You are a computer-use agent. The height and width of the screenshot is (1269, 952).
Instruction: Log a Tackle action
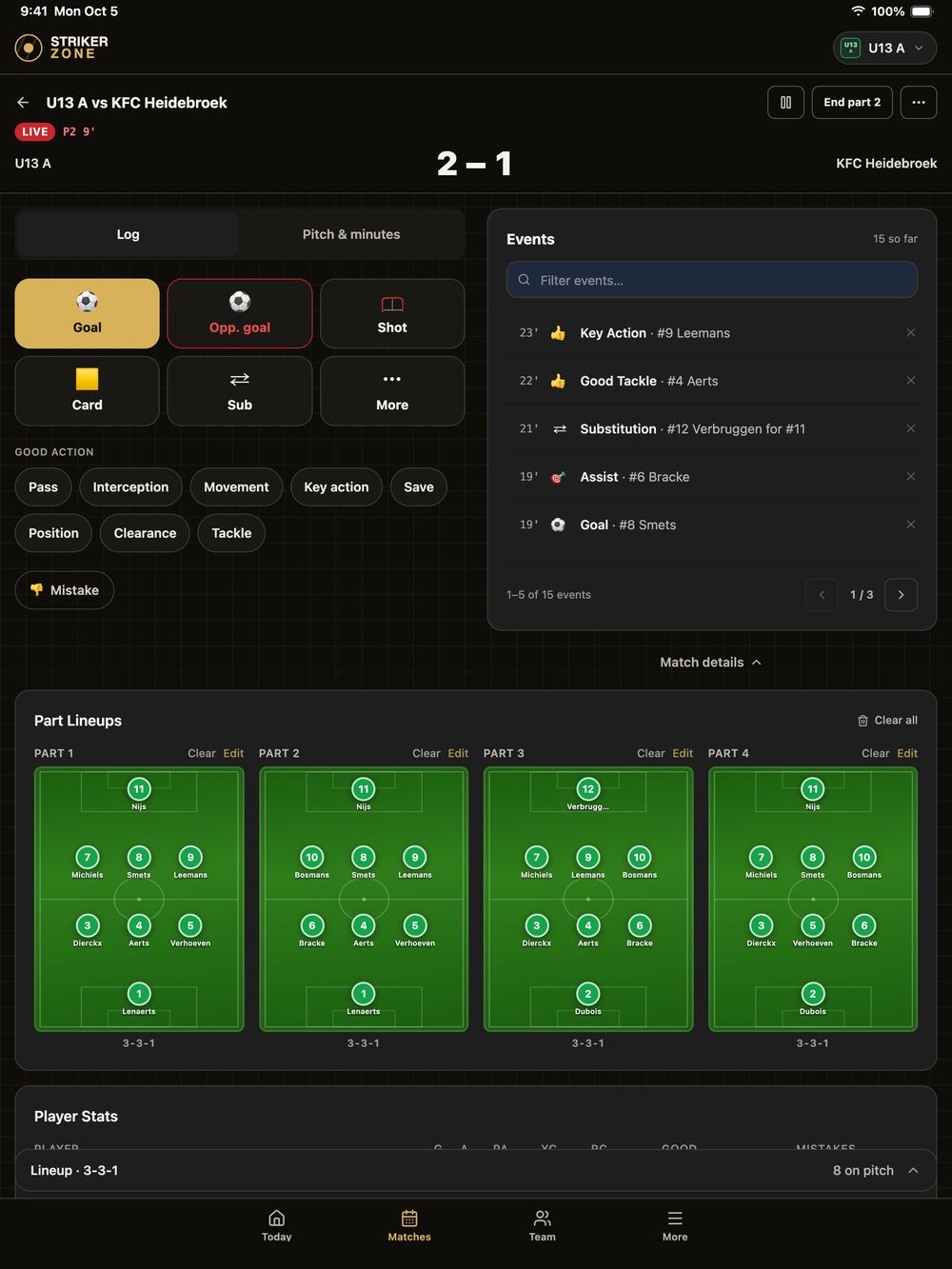click(x=231, y=533)
